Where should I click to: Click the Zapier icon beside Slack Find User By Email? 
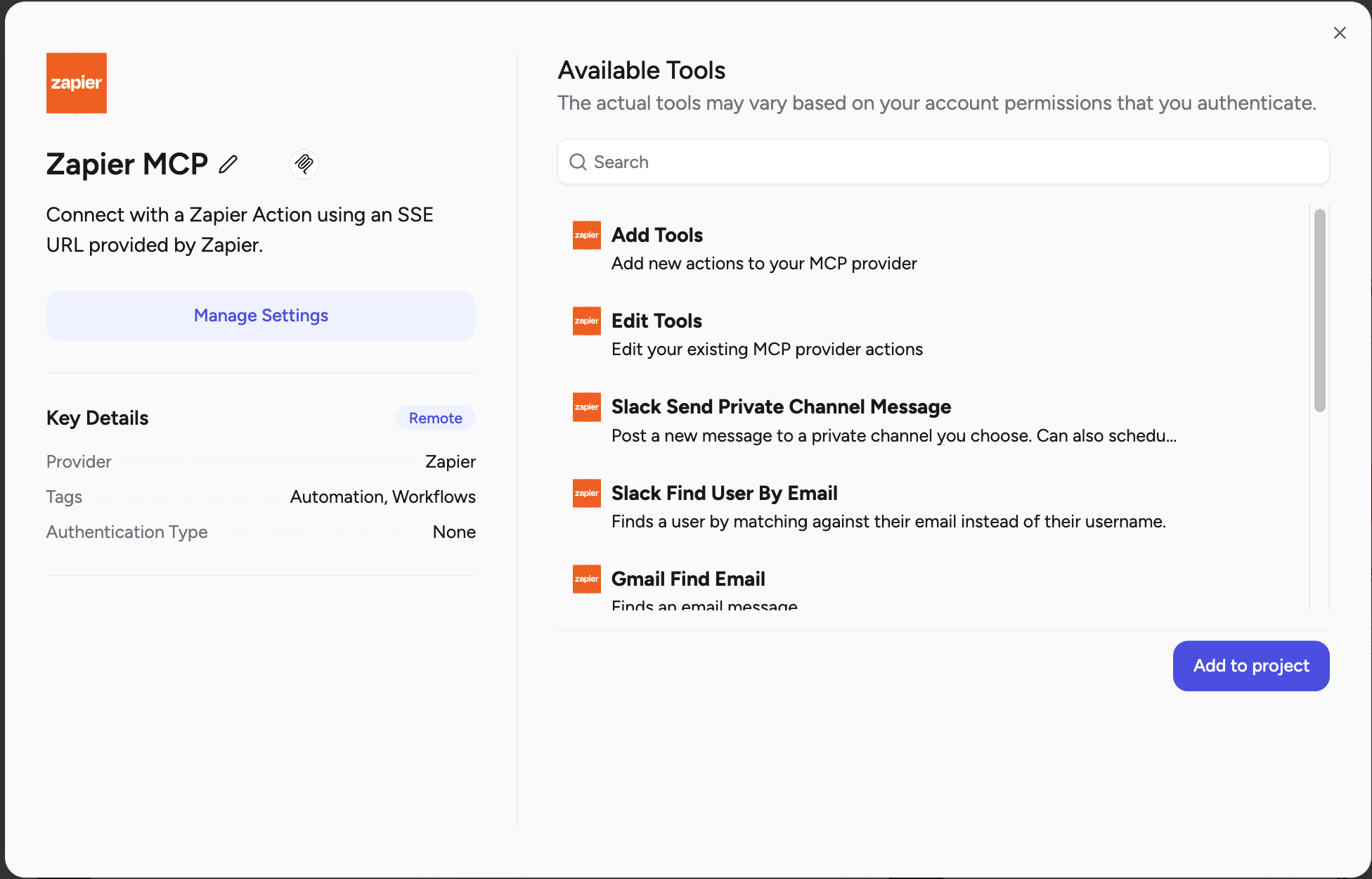586,492
